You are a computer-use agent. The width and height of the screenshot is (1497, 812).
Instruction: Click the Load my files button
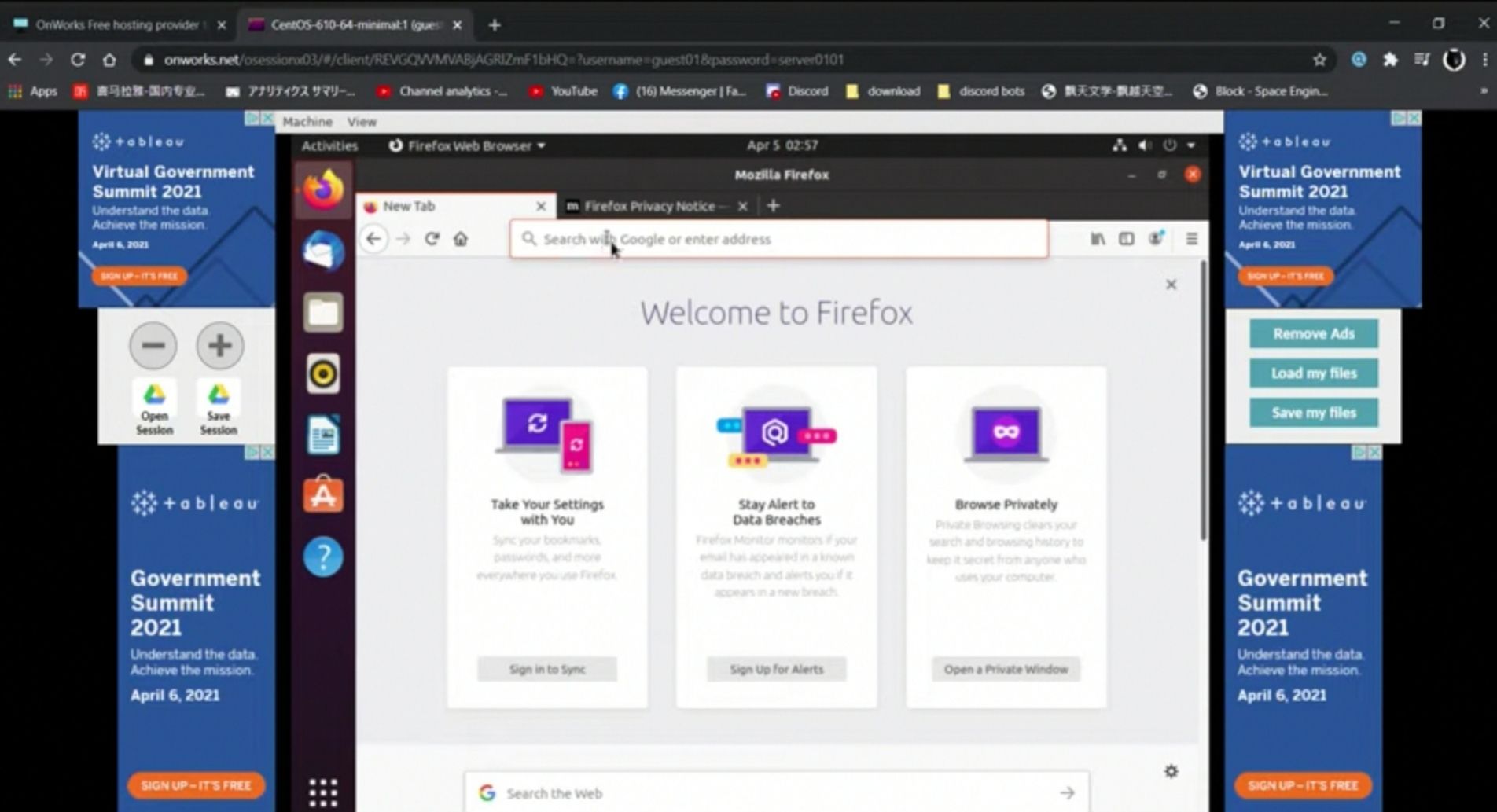(1314, 373)
